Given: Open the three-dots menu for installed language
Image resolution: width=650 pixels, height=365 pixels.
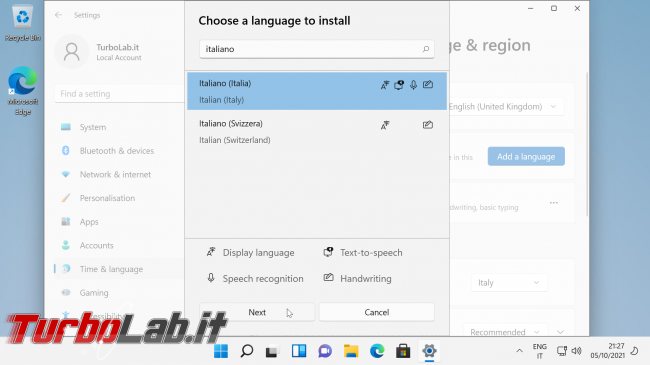Looking at the screenshot, I should point(554,203).
